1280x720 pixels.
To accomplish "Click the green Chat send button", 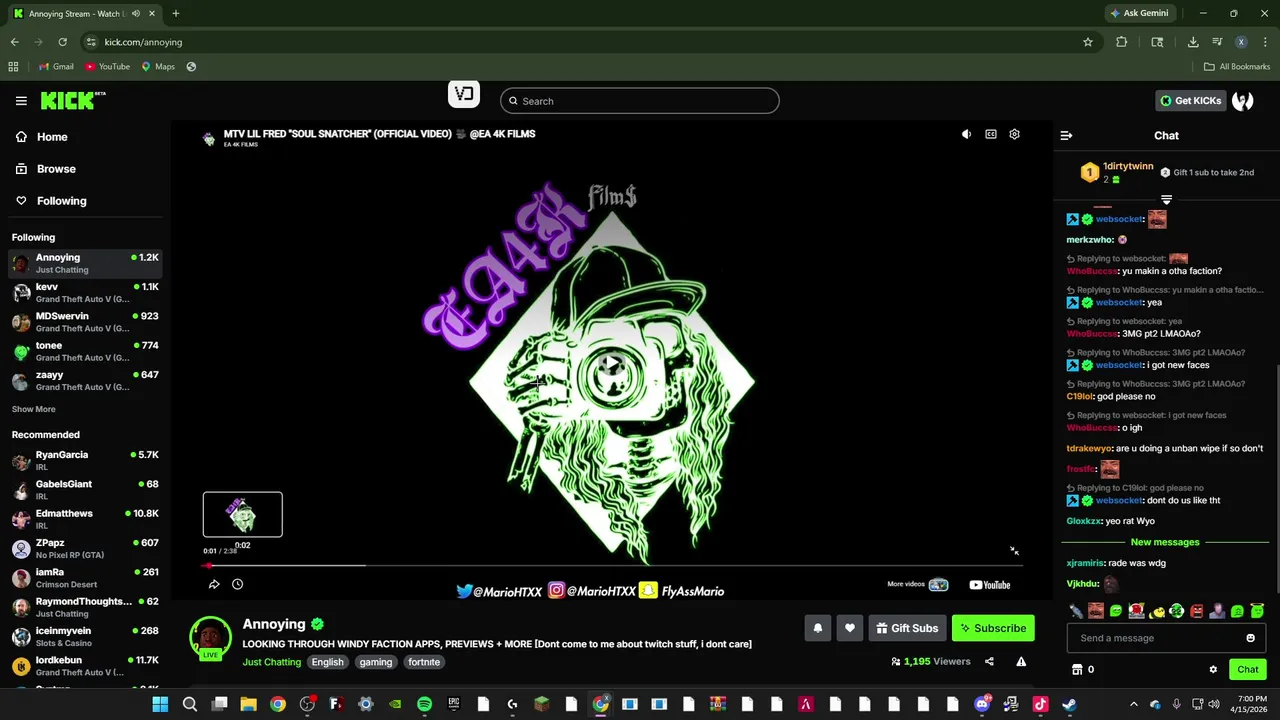I will click(1248, 669).
